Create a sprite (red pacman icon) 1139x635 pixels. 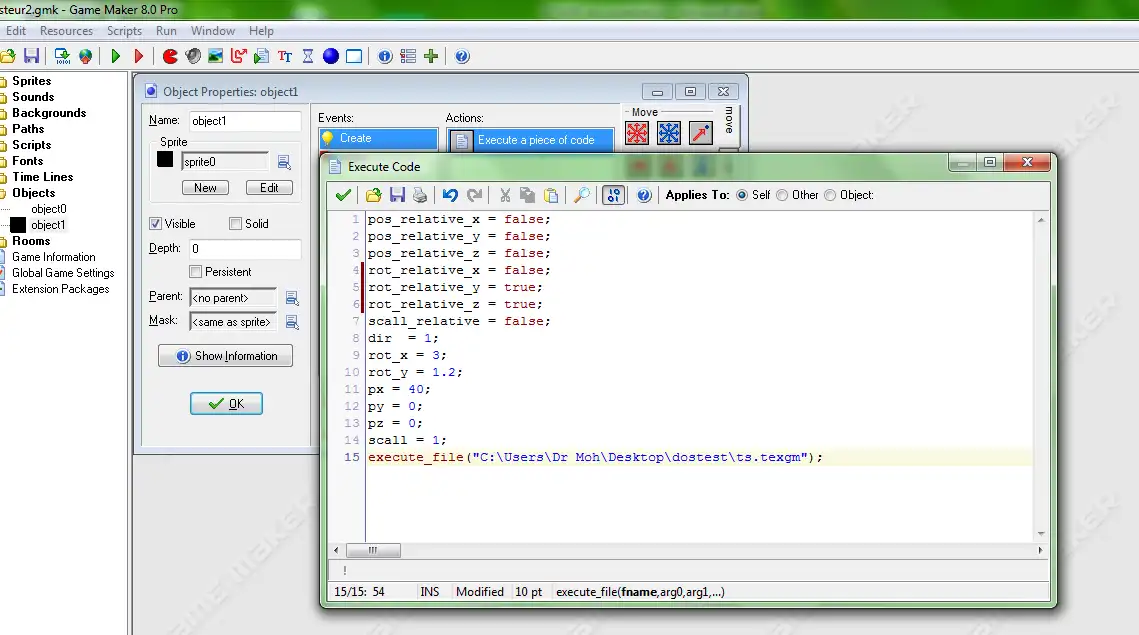pyautogui.click(x=170, y=56)
